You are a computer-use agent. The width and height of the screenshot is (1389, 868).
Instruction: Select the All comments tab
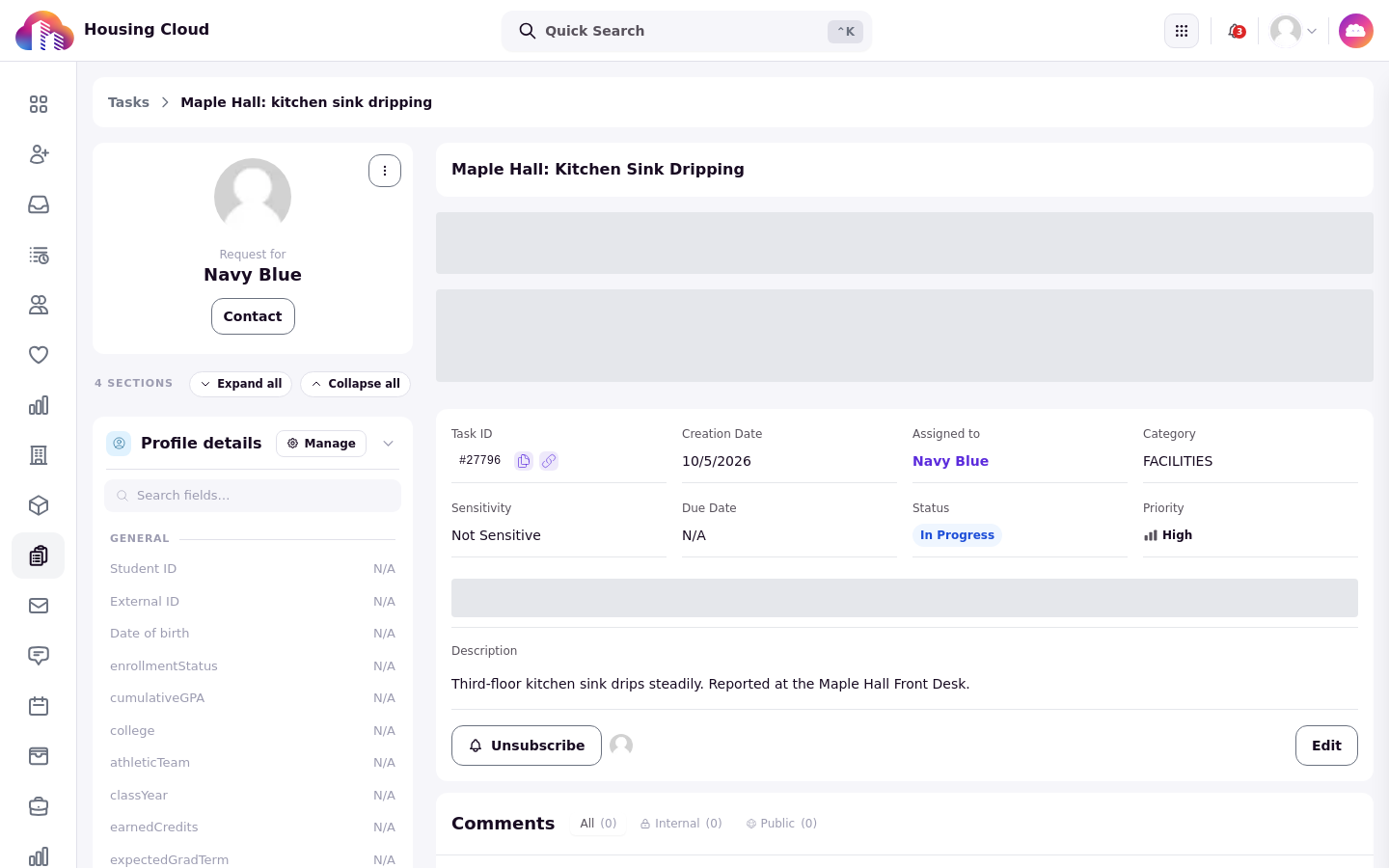(598, 824)
